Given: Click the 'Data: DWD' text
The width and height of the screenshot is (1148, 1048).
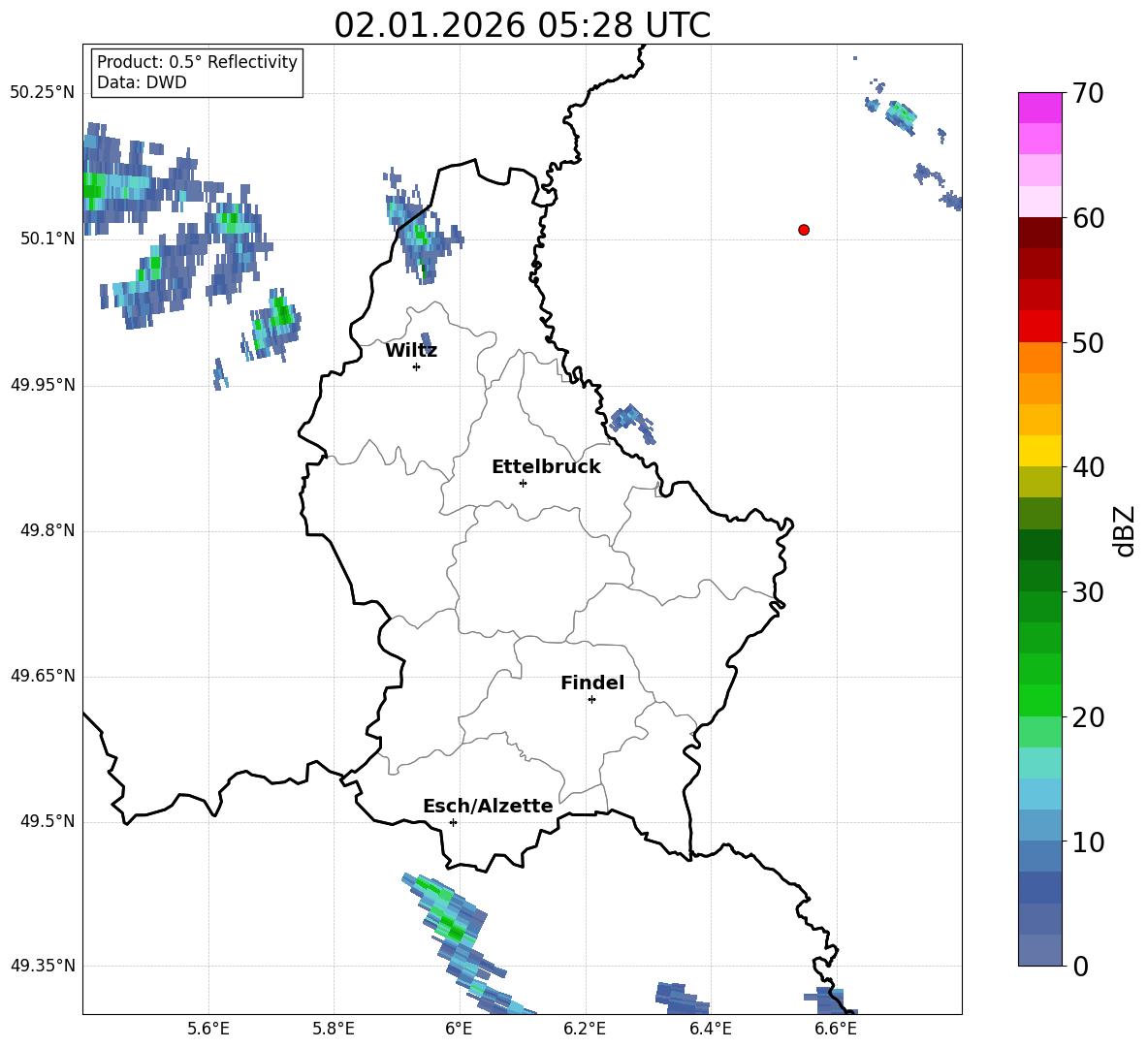Looking at the screenshot, I should [x=142, y=82].
